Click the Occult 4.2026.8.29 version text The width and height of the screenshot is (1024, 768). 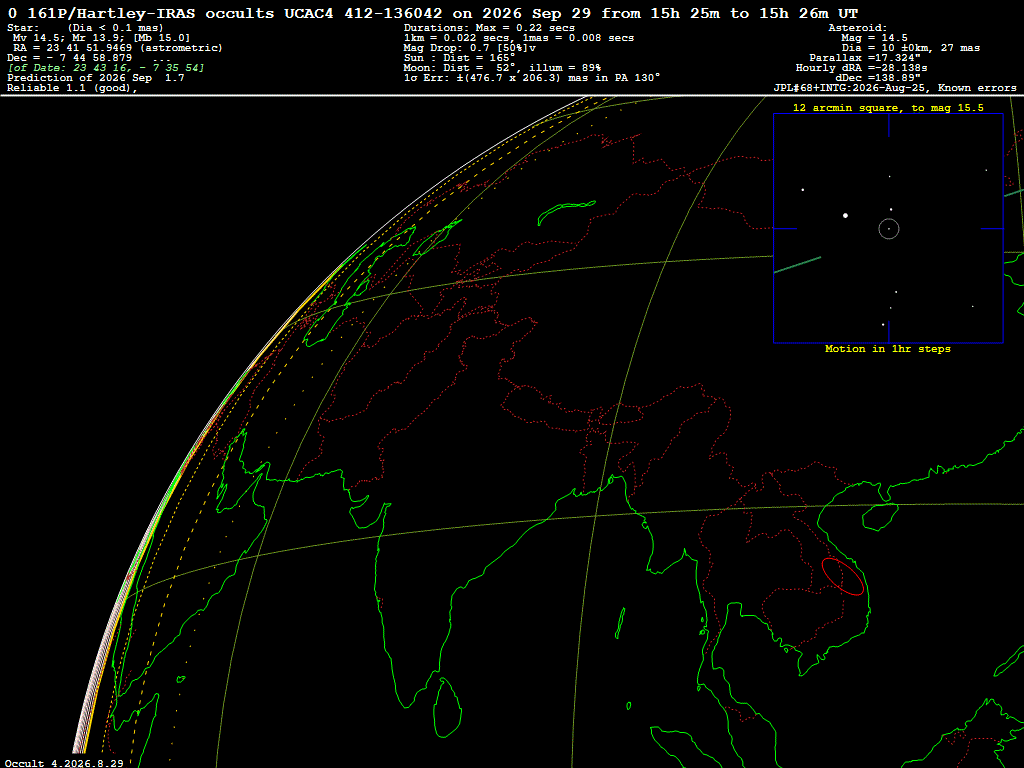[64, 763]
